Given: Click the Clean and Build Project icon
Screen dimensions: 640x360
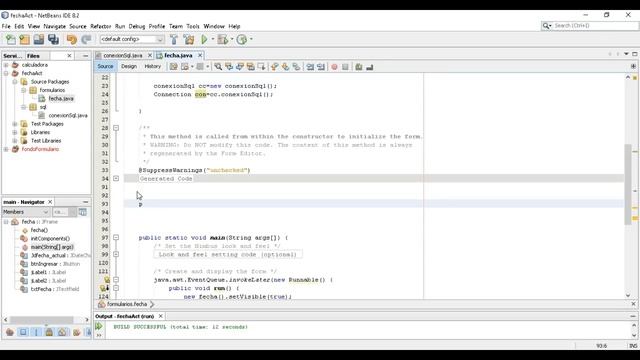Looking at the screenshot, I should tap(189, 39).
